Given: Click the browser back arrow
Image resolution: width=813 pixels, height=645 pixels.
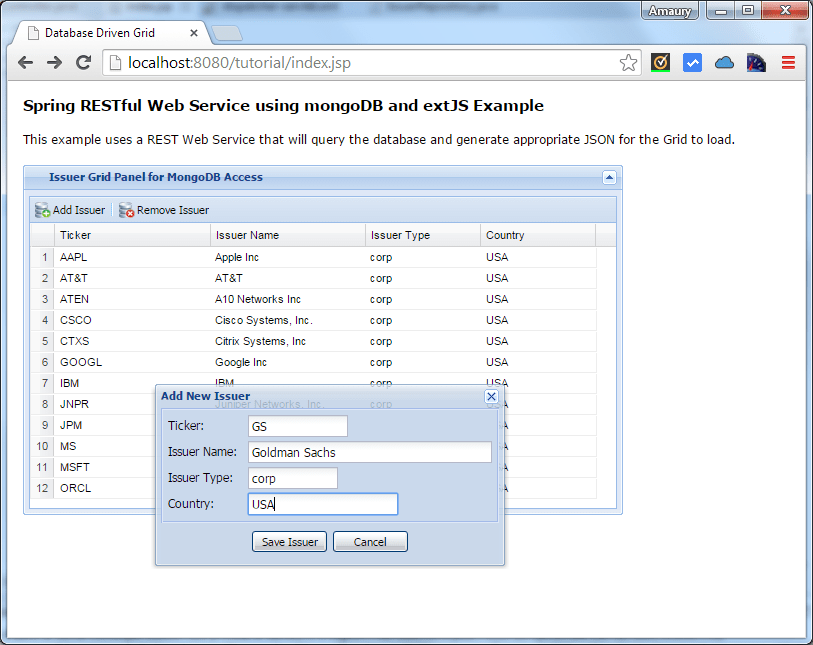Looking at the screenshot, I should tap(25, 62).
